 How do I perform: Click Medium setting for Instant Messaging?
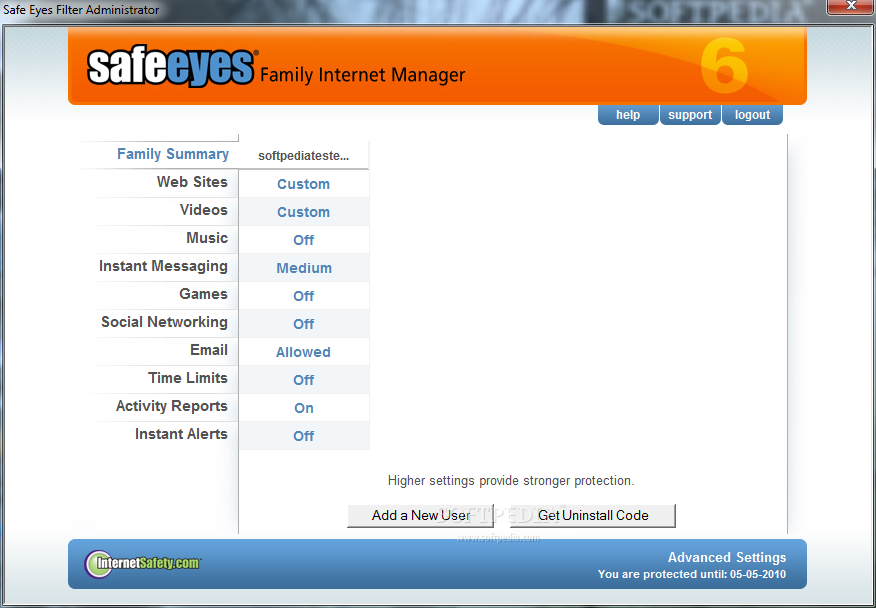click(304, 268)
